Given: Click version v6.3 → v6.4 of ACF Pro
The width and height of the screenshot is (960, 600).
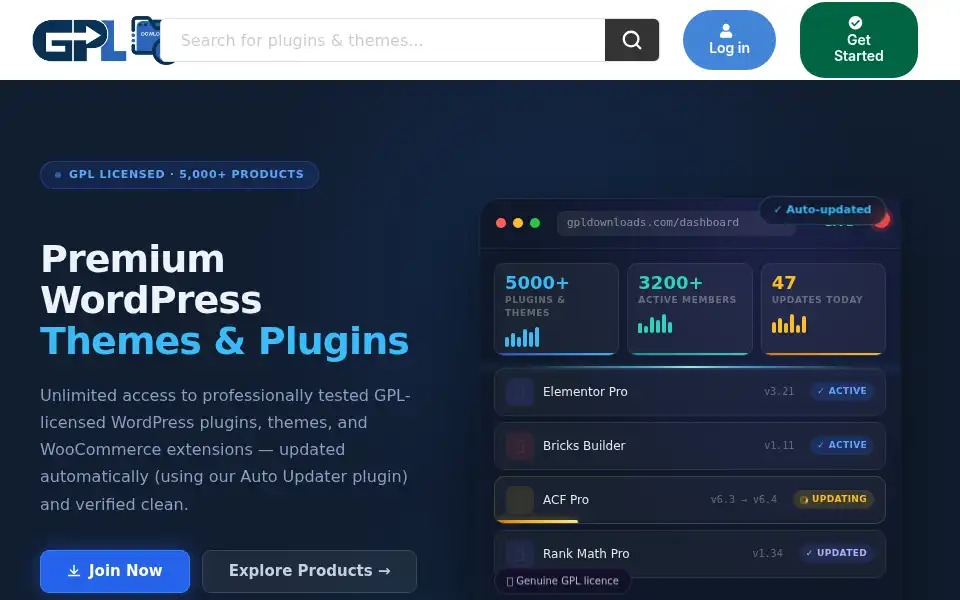Looking at the screenshot, I should (x=743, y=500).
